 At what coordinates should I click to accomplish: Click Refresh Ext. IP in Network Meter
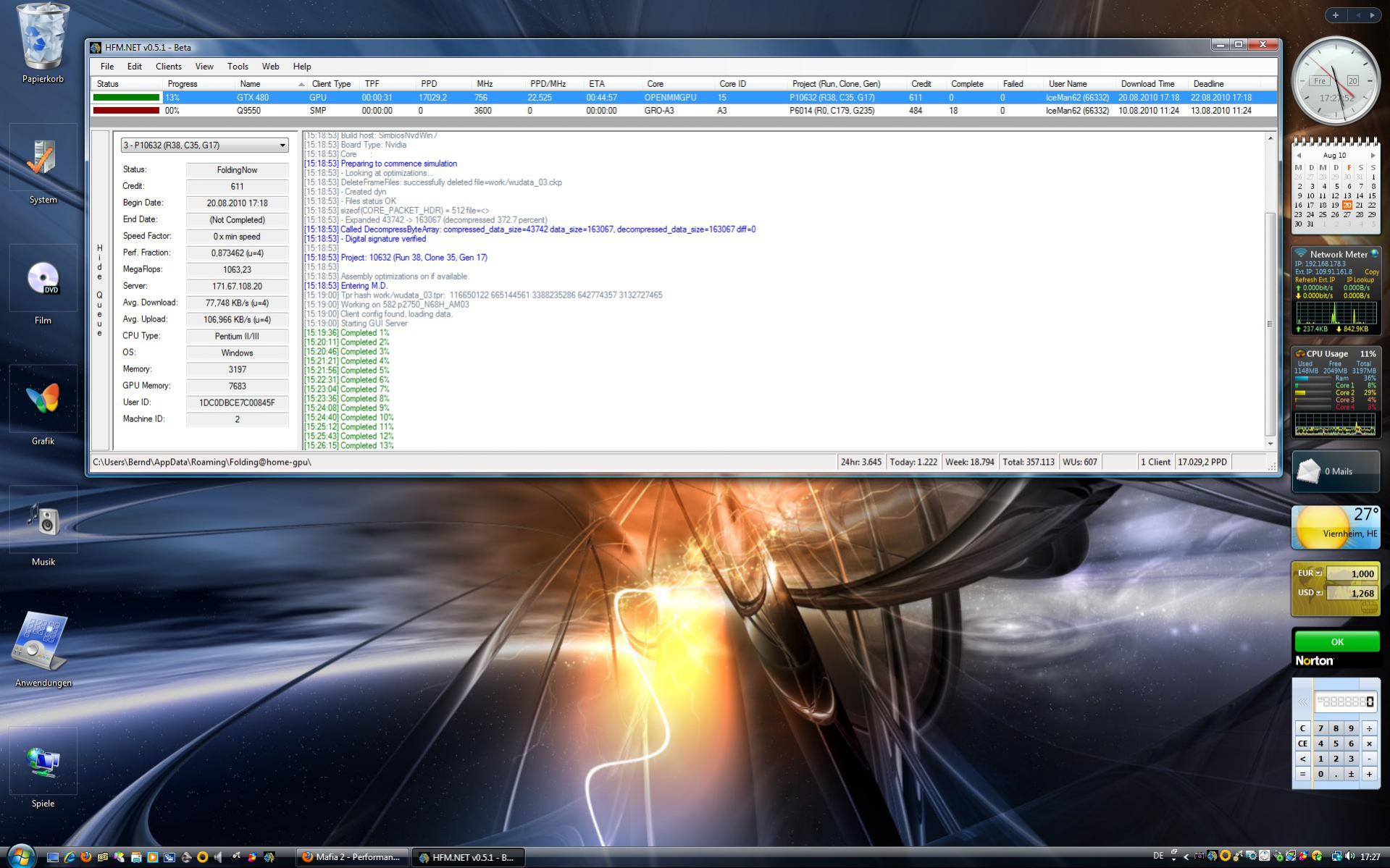(1315, 280)
